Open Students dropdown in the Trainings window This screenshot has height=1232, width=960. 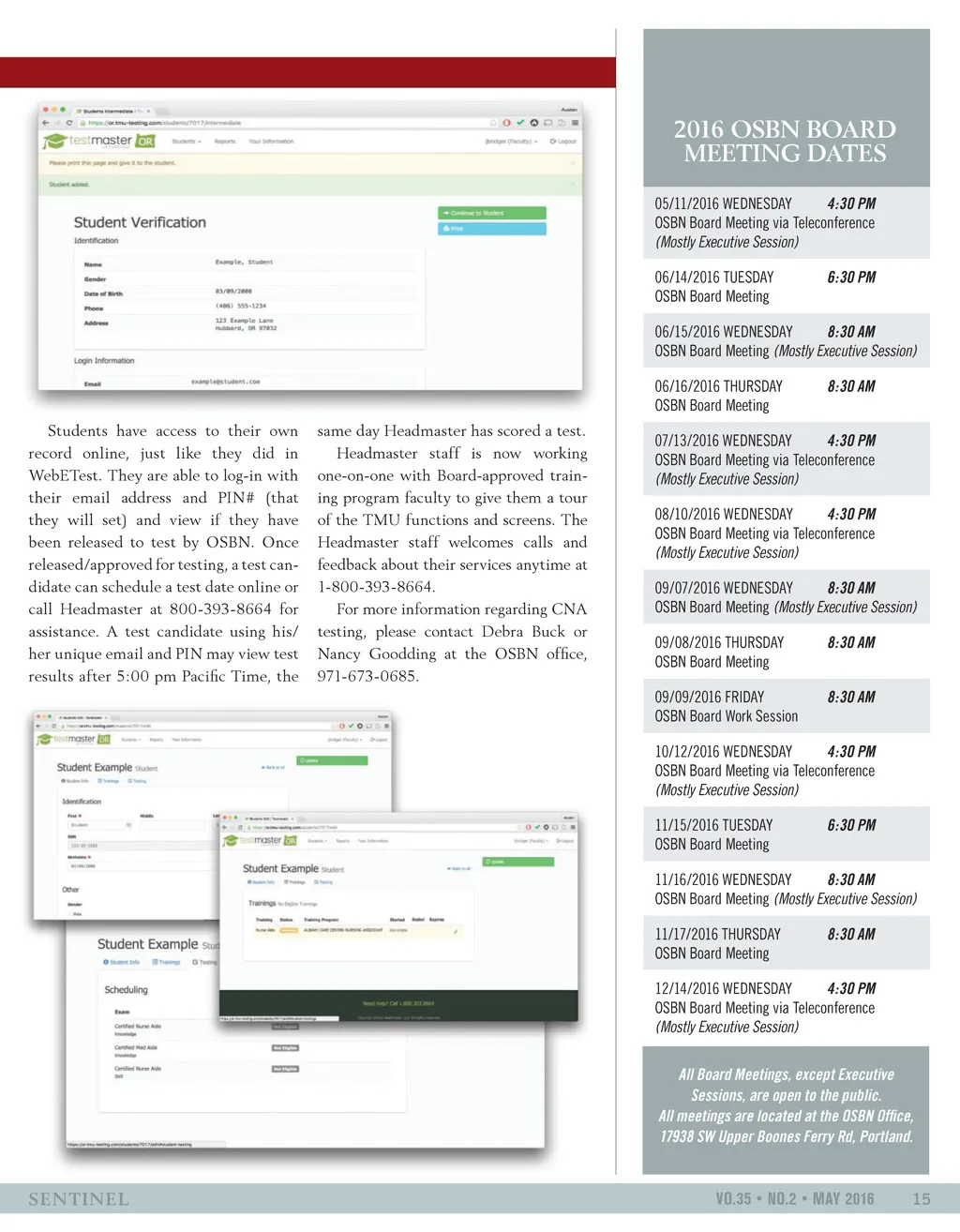click(318, 841)
